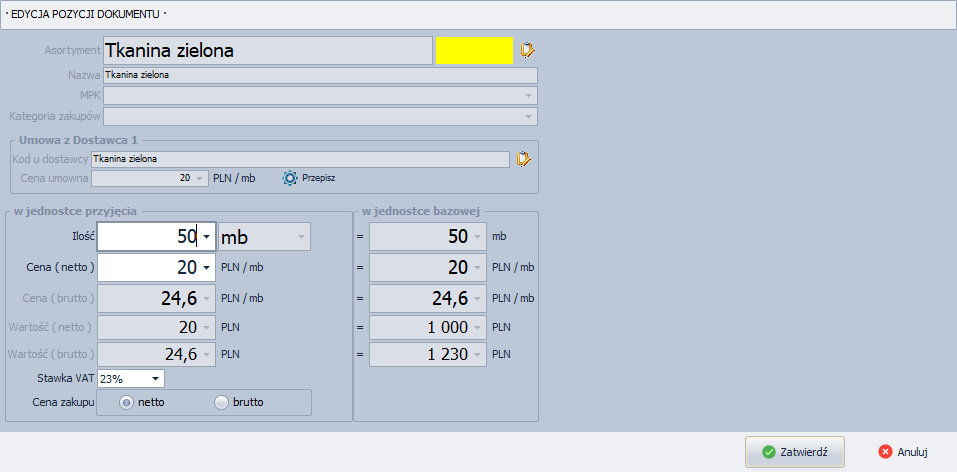Expand the MPK dropdown list
This screenshot has width=957, height=472.
click(527, 96)
